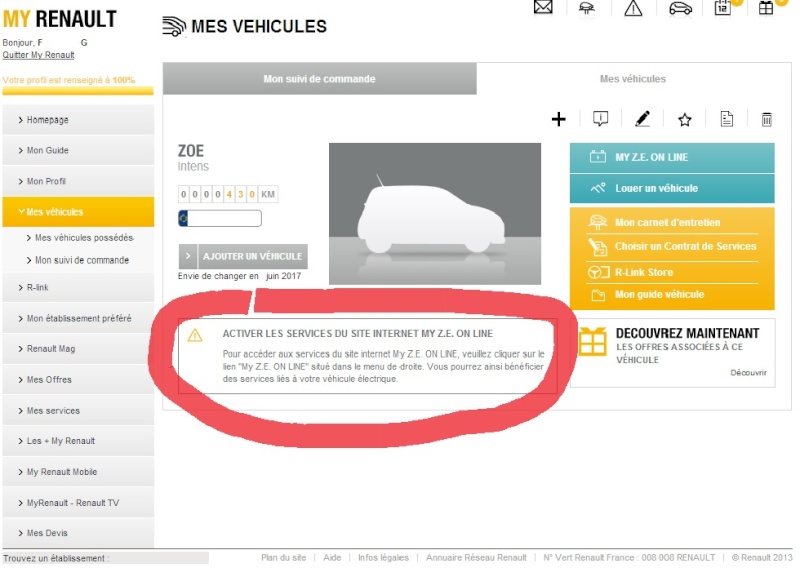Mark vehicle as favorite with star icon
This screenshot has width=800, height=568.
(x=685, y=119)
